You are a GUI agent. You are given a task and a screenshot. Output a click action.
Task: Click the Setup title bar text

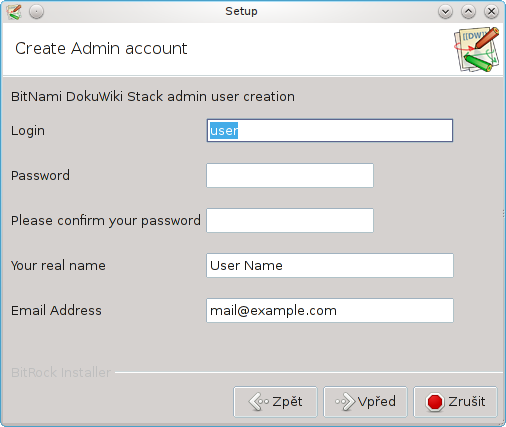click(241, 11)
